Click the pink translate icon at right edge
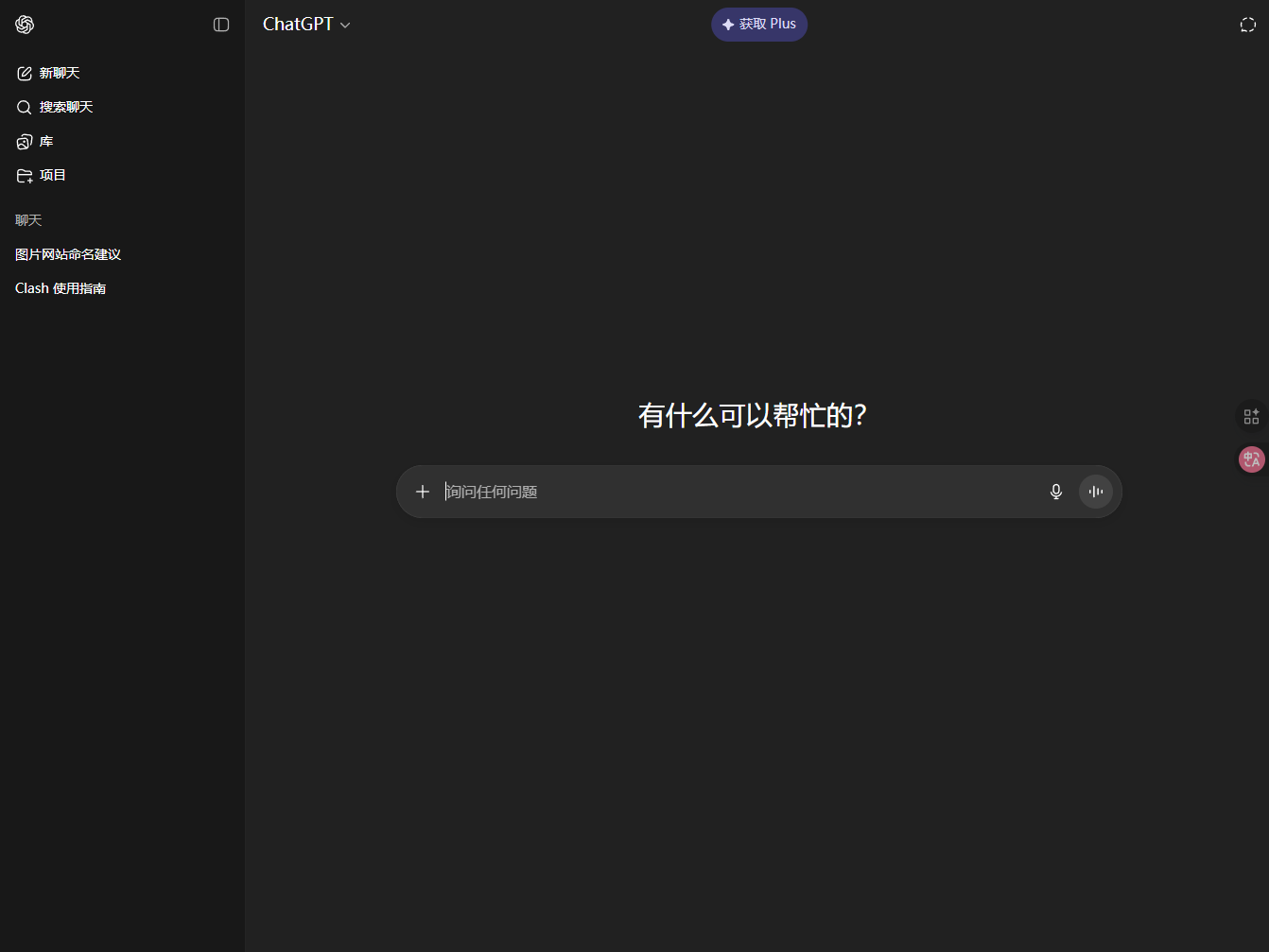 click(1251, 459)
